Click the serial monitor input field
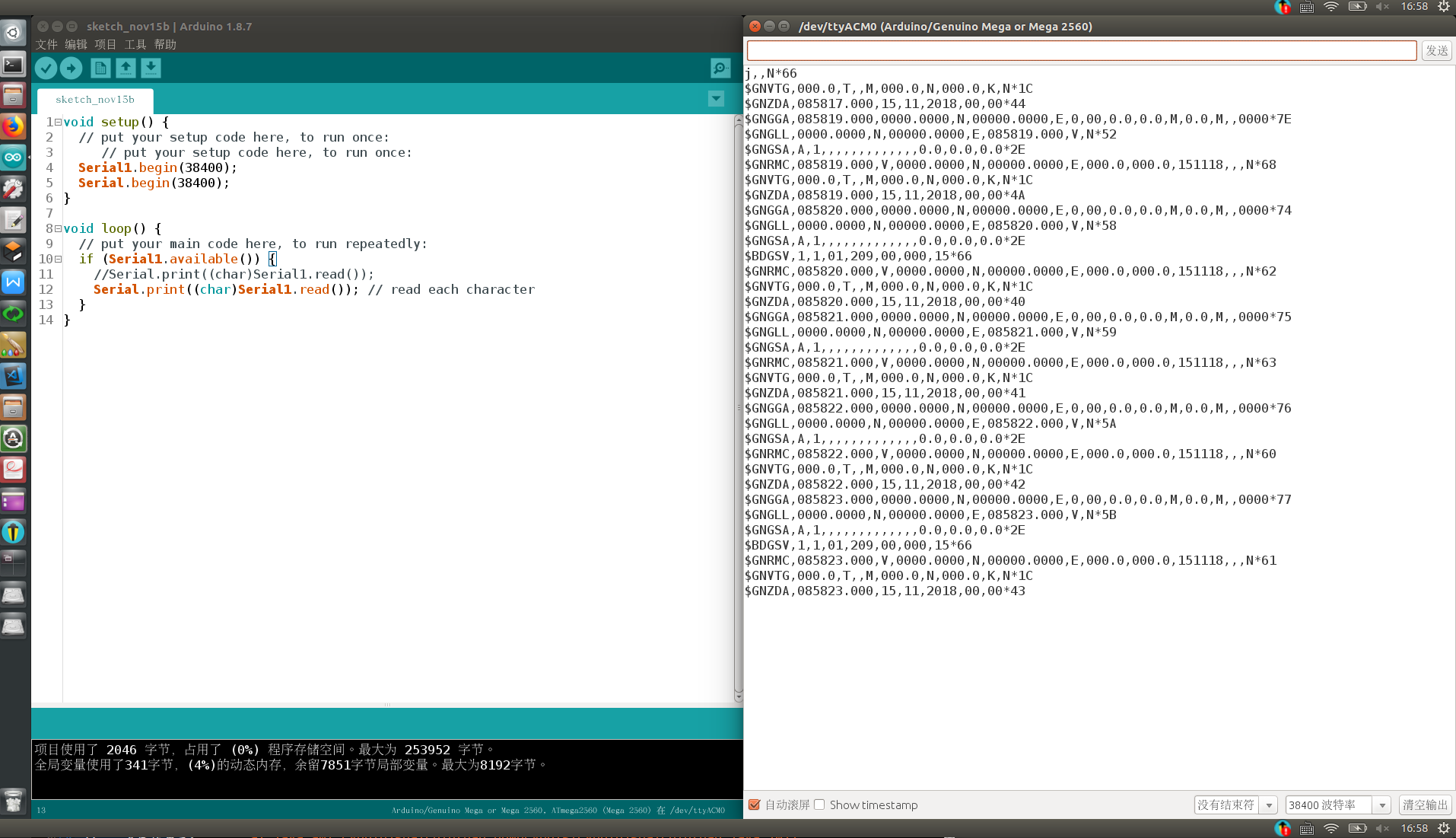The image size is (1456, 838). tap(1081, 51)
